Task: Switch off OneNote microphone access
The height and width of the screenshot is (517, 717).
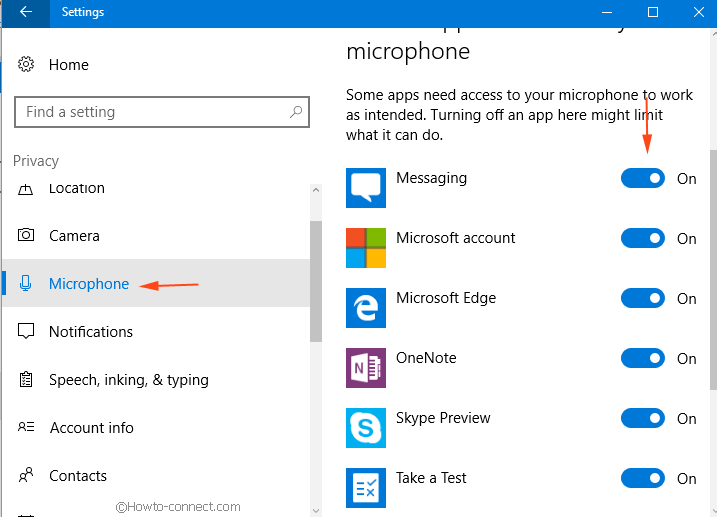Action: (642, 358)
